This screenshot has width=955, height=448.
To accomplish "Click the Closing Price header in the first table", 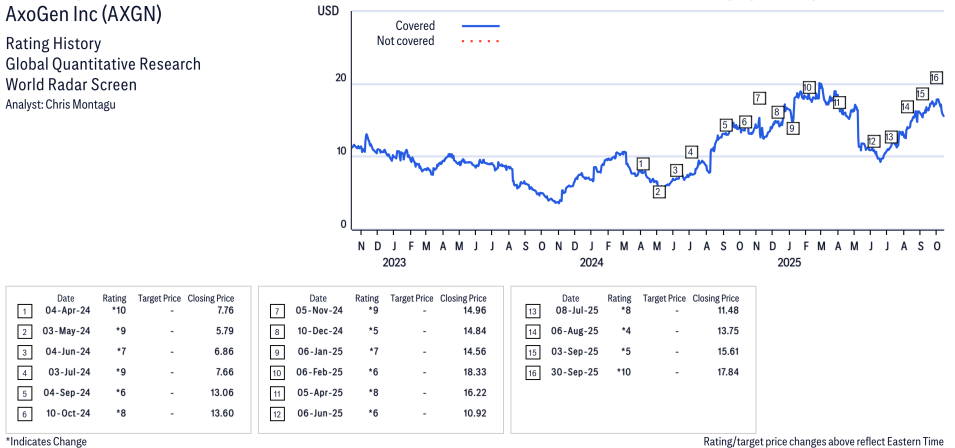I will point(210,298).
